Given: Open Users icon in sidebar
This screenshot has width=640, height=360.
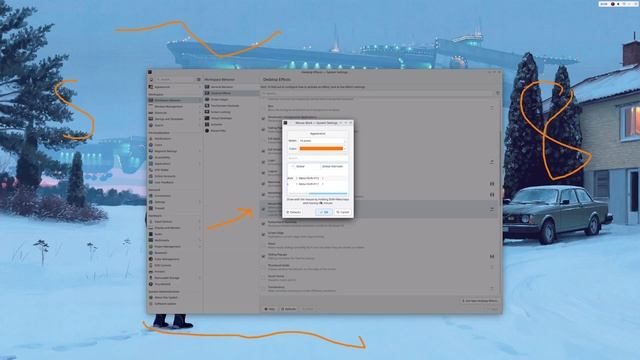Looking at the screenshot, I should 151,145.
